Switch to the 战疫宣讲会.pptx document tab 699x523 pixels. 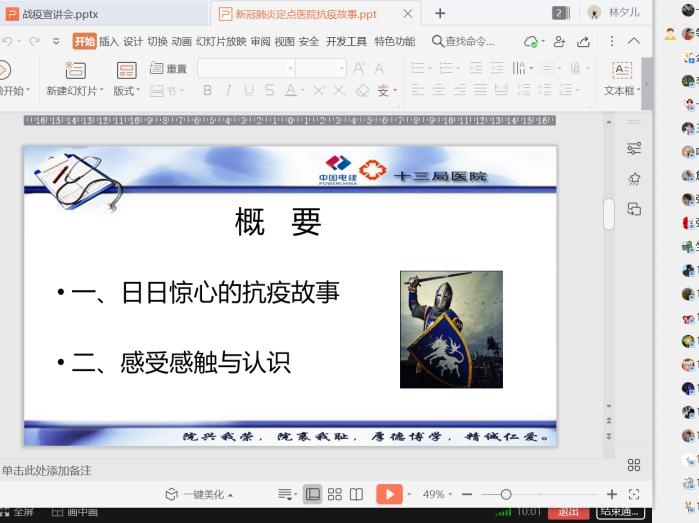[x=60, y=14]
